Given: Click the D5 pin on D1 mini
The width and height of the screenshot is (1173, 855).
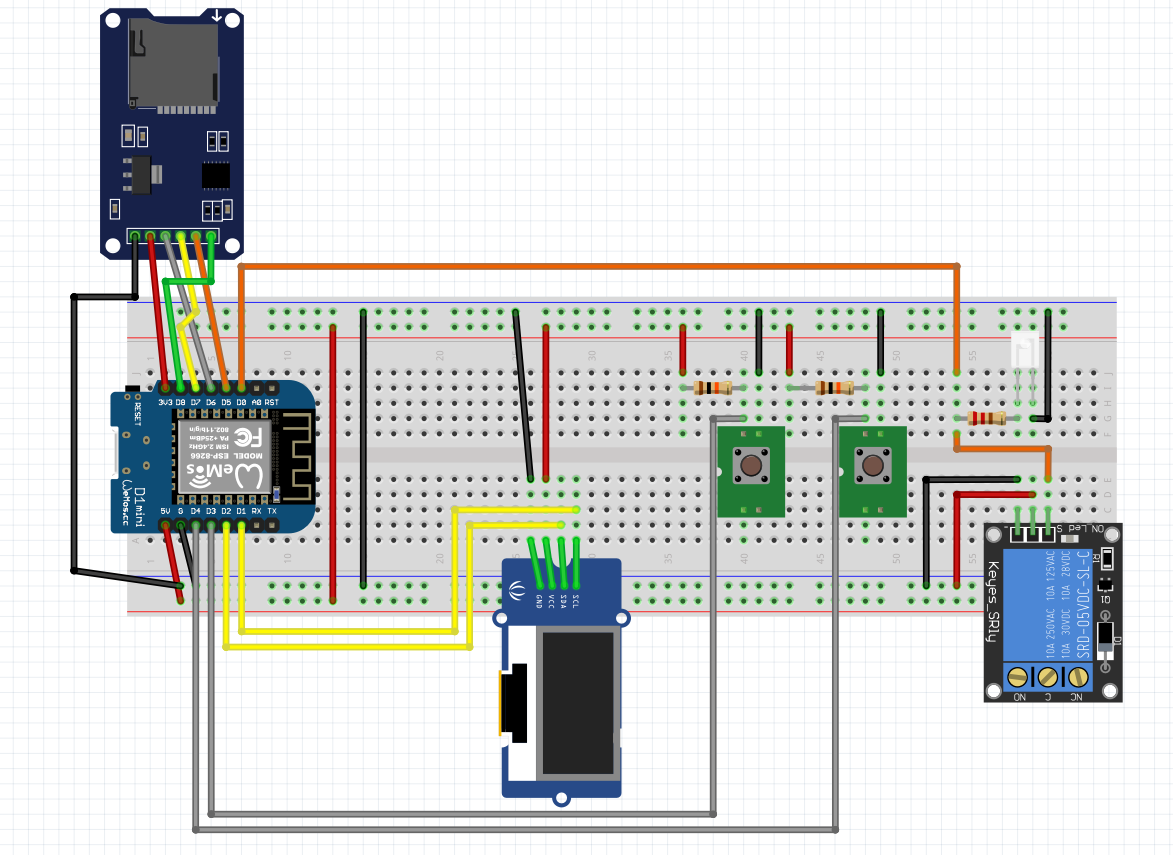Looking at the screenshot, I should pyautogui.click(x=226, y=388).
